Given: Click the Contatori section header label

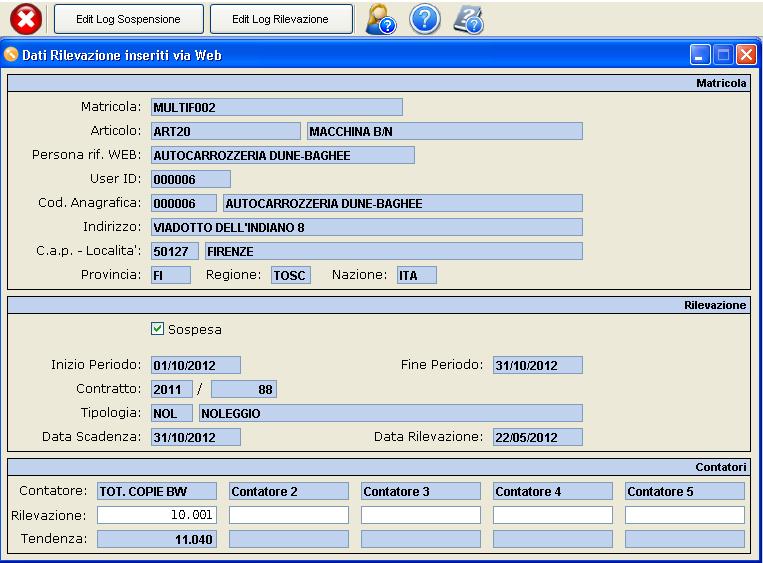Looking at the screenshot, I should click(721, 467).
